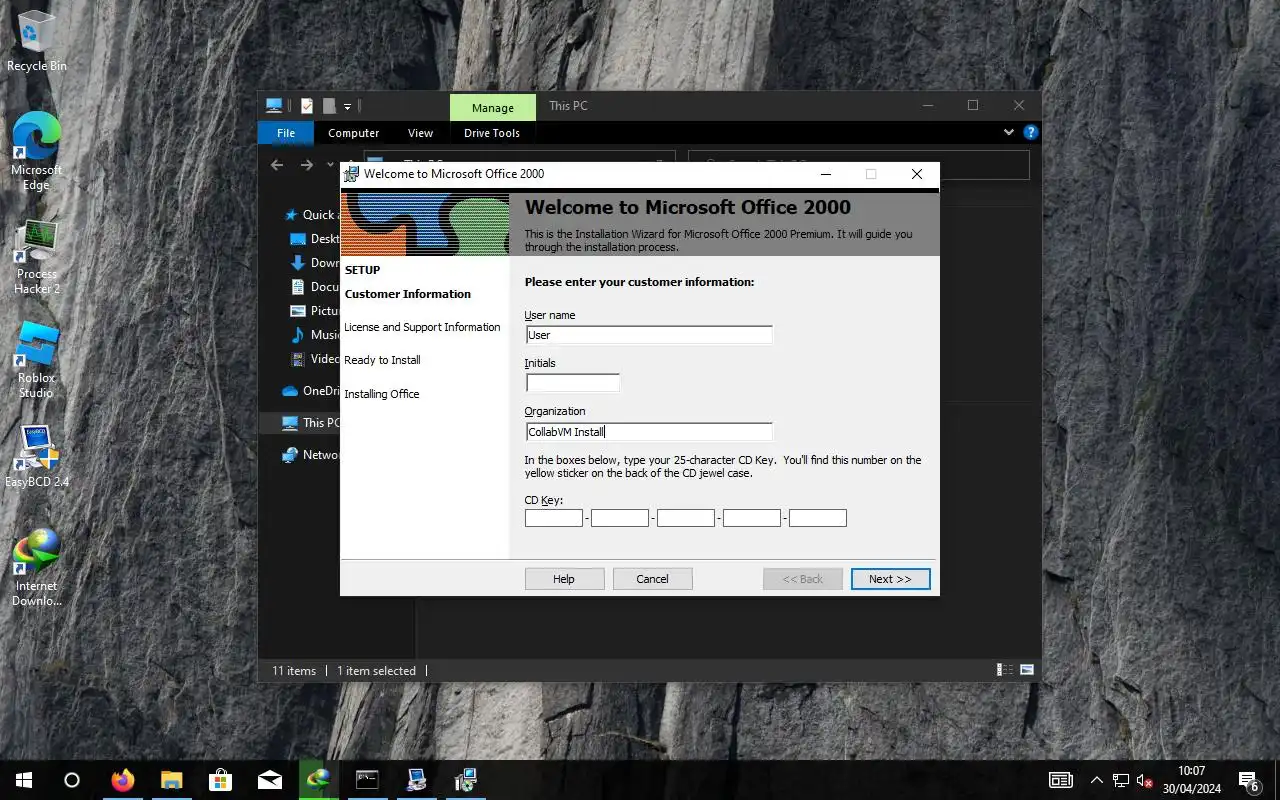Open the View ribbon tab
The width and height of the screenshot is (1280, 800).
coord(421,133)
